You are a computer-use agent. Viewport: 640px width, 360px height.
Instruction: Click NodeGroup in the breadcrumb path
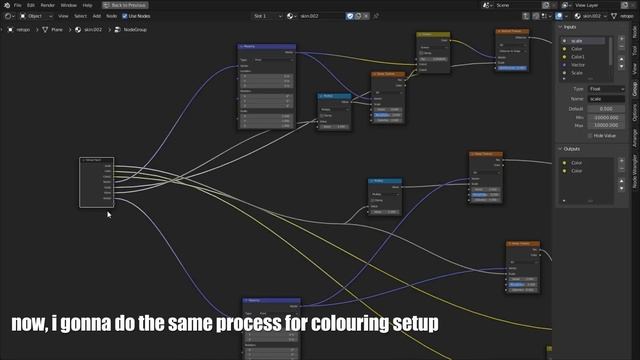(135, 30)
